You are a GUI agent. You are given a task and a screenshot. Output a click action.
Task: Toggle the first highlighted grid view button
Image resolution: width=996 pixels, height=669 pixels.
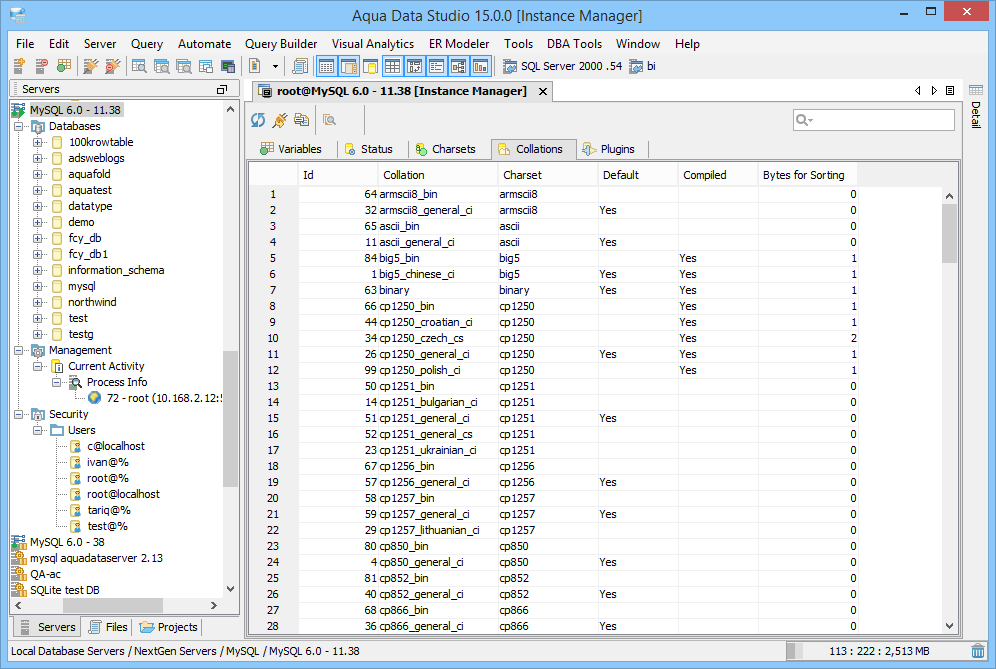click(x=326, y=66)
